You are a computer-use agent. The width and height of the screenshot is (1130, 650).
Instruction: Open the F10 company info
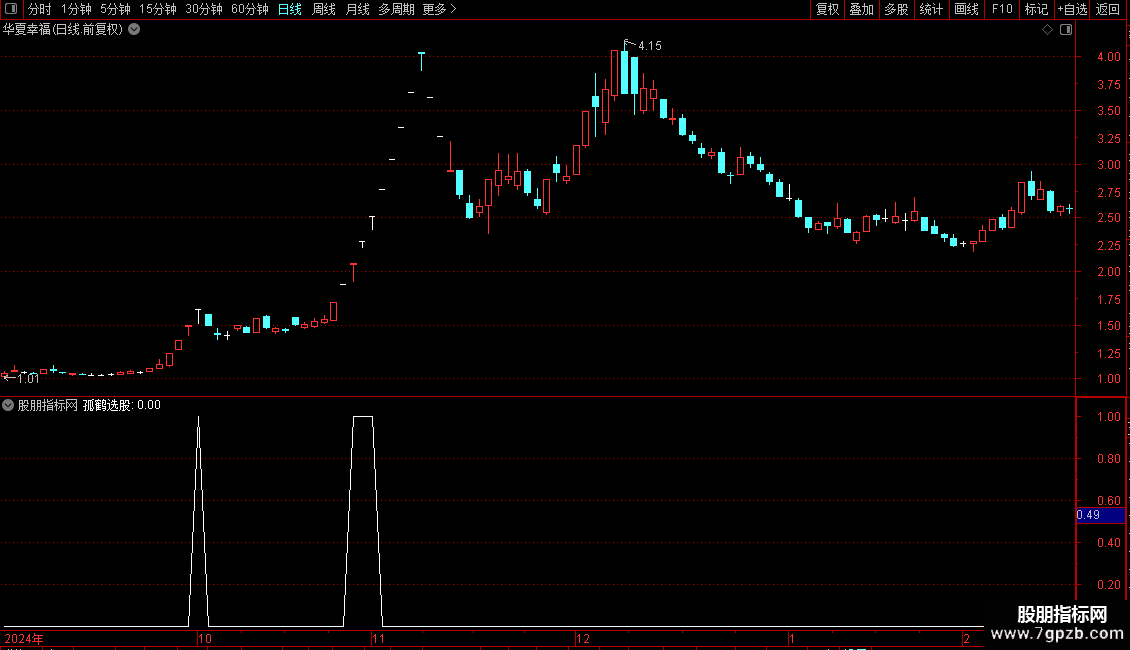[1002, 9]
